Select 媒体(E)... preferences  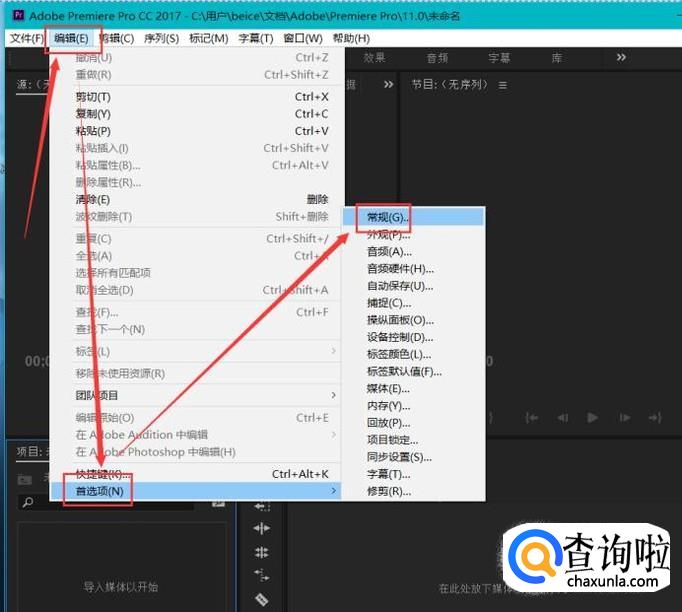click(414, 389)
